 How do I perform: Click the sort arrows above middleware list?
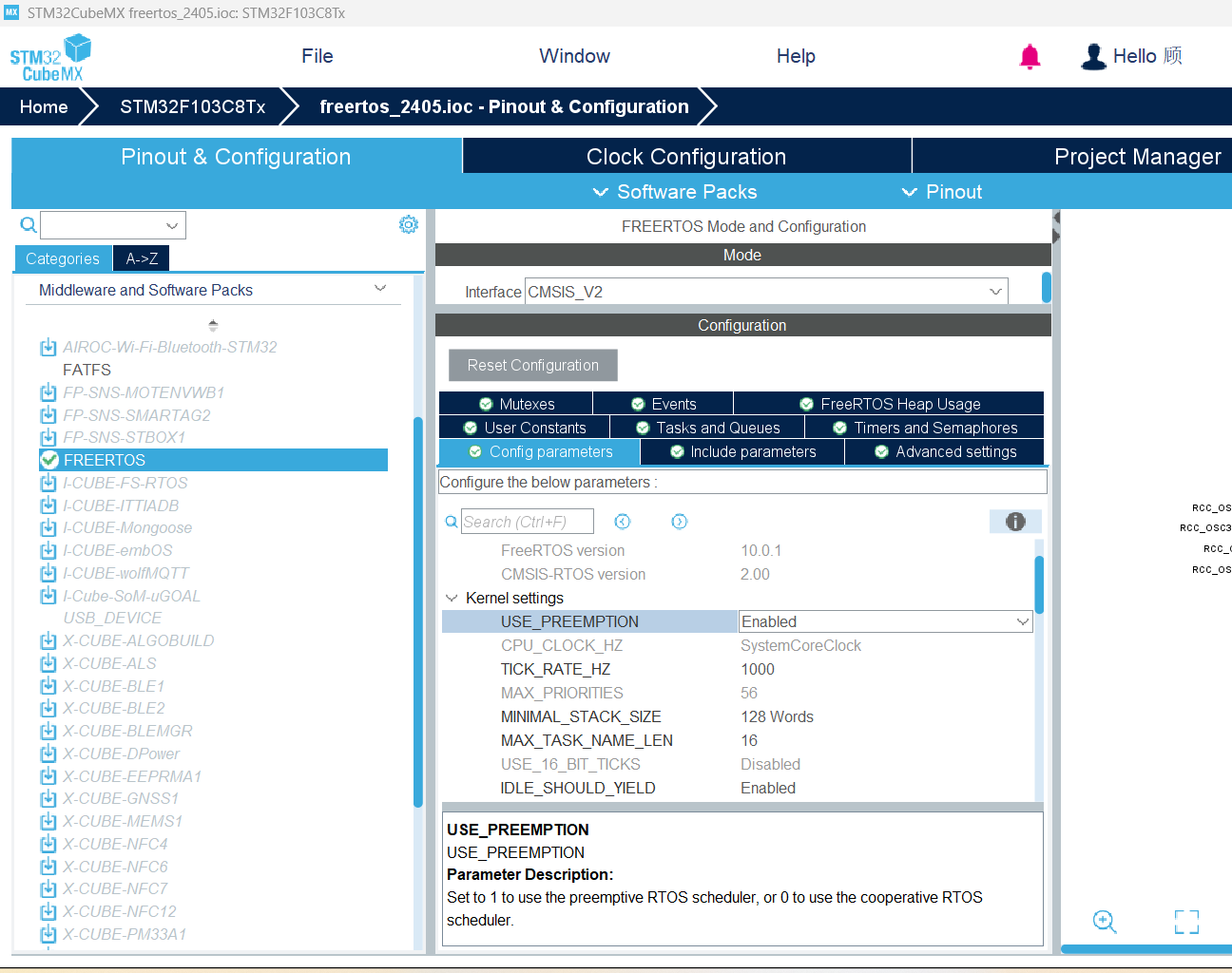point(213,325)
